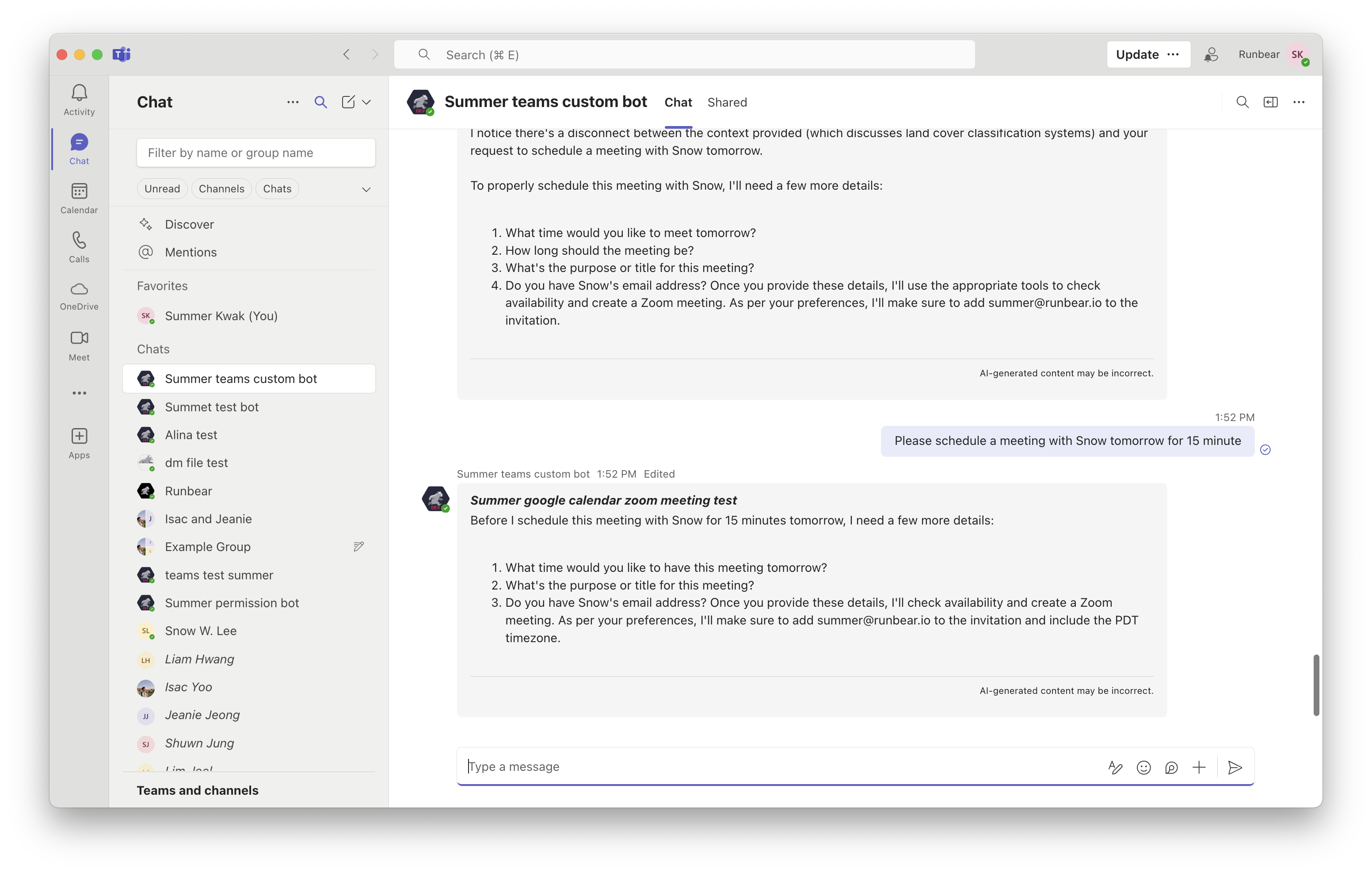Click the send message arrow
The width and height of the screenshot is (1372, 873).
pos(1235,767)
